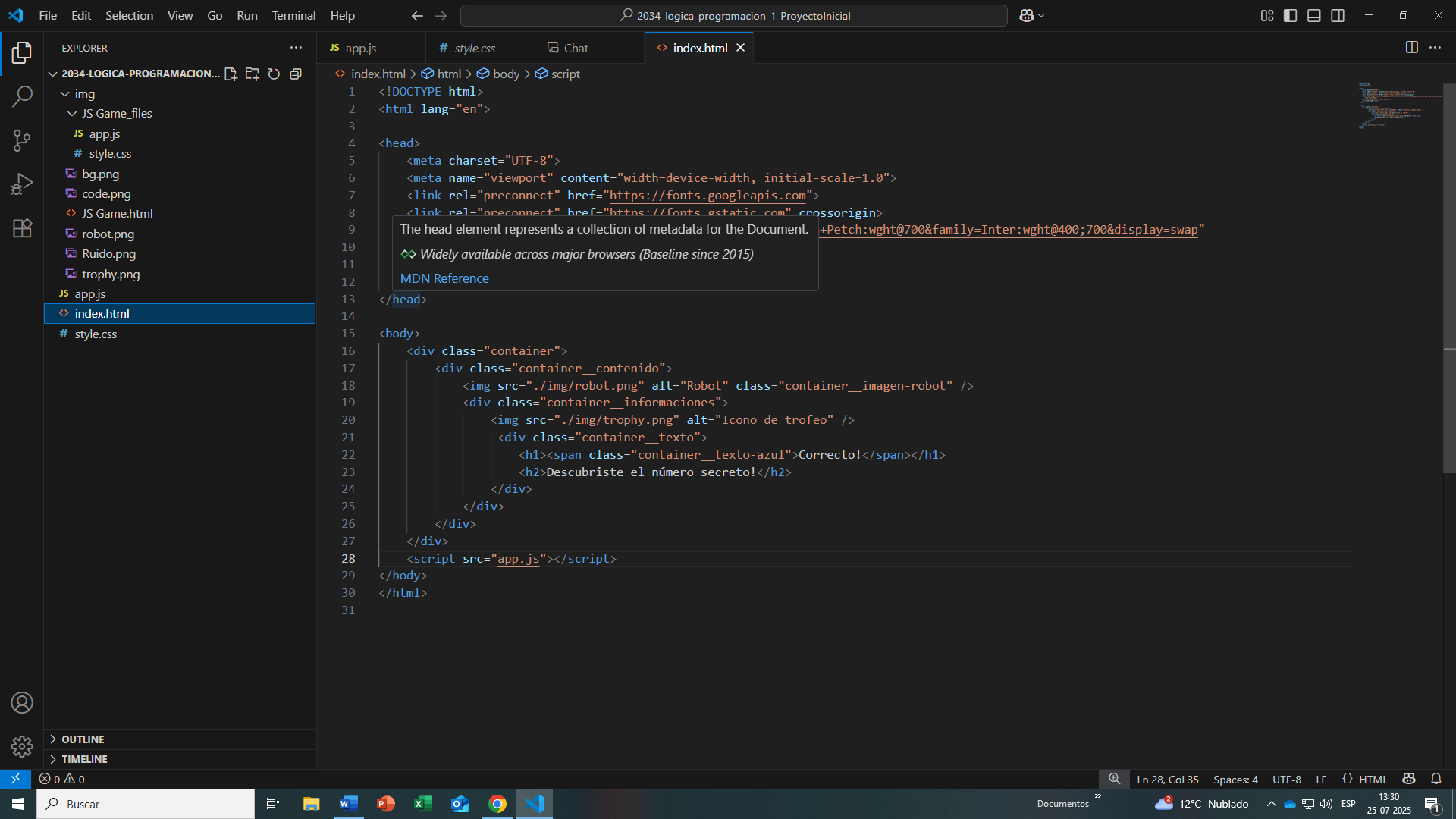This screenshot has width=1456, height=819.
Task: Open language mode selector HTML
Action: 1373,779
